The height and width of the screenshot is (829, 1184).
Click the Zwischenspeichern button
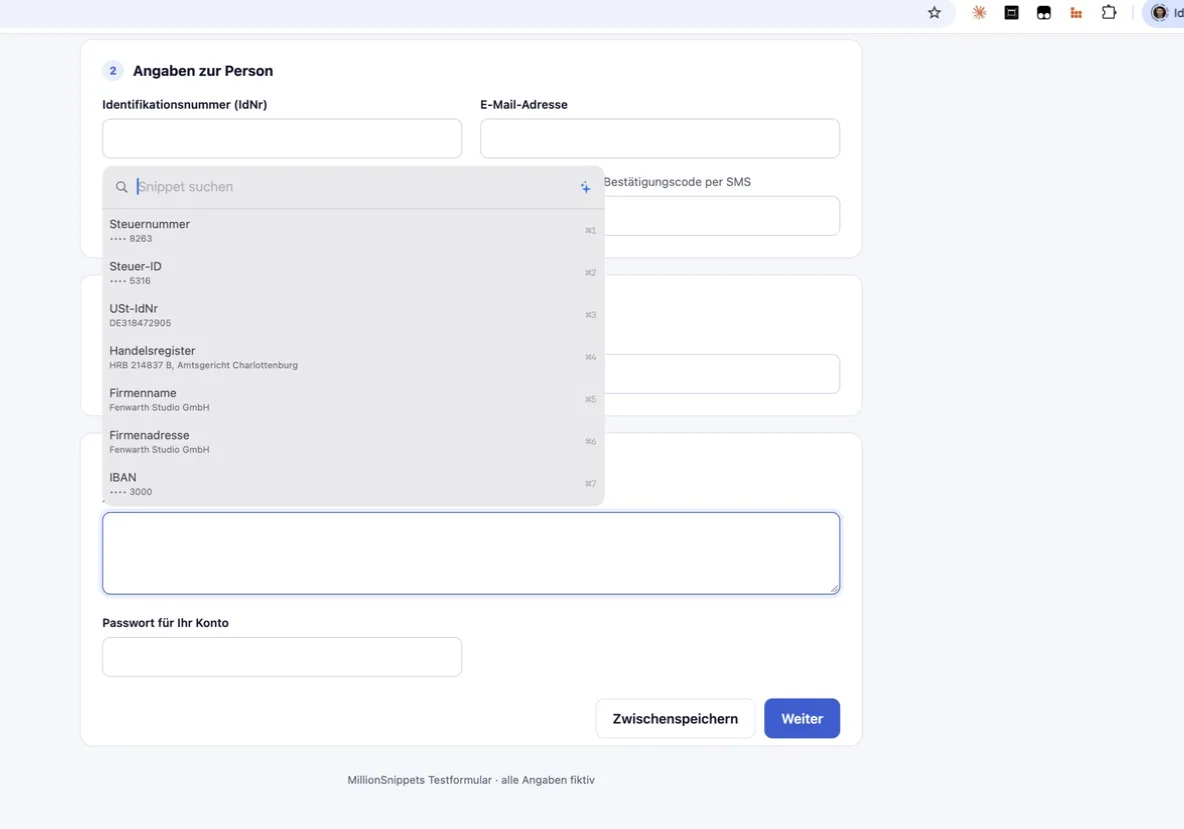click(675, 719)
